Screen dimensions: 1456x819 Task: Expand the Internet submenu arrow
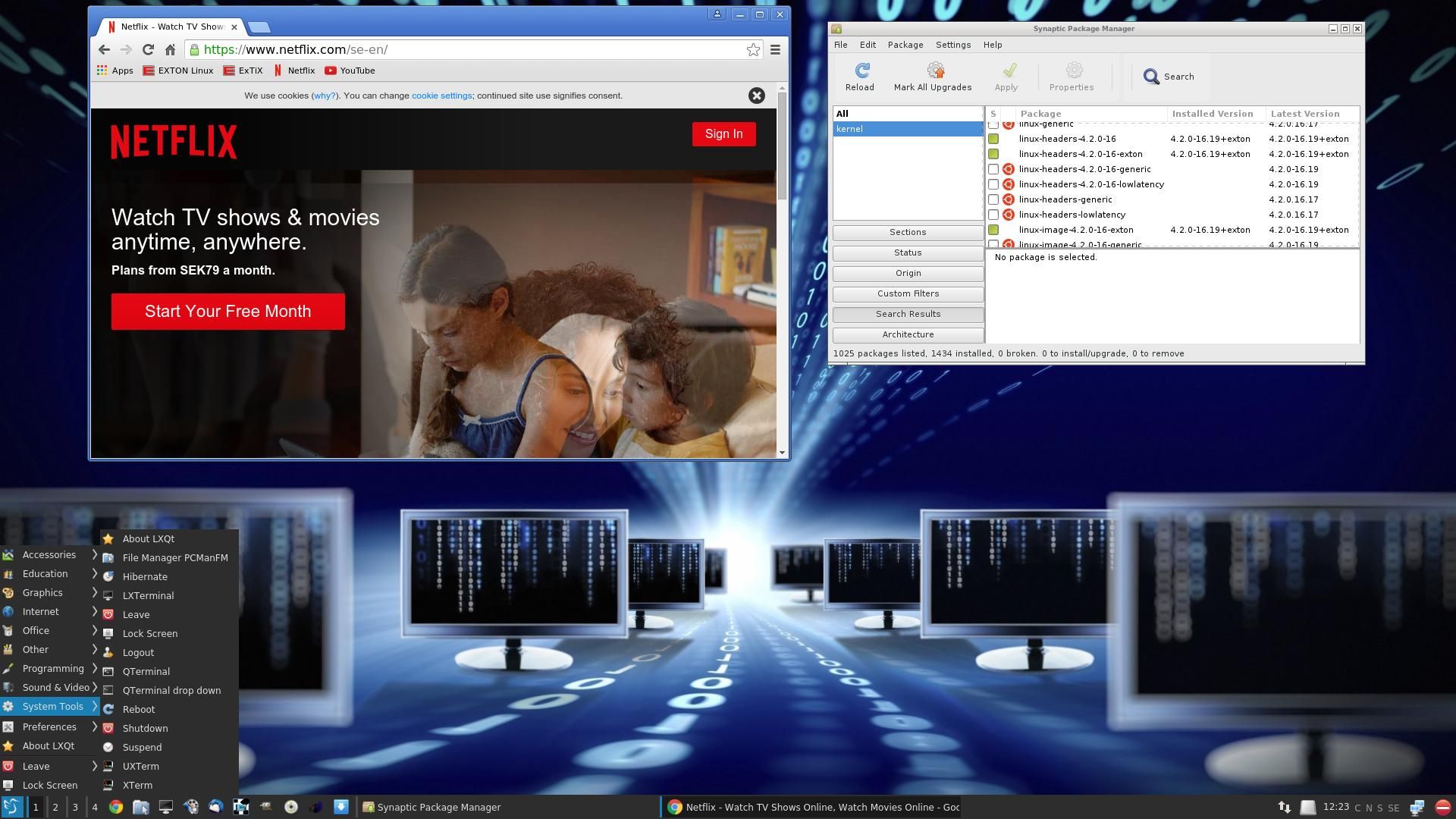coord(95,611)
